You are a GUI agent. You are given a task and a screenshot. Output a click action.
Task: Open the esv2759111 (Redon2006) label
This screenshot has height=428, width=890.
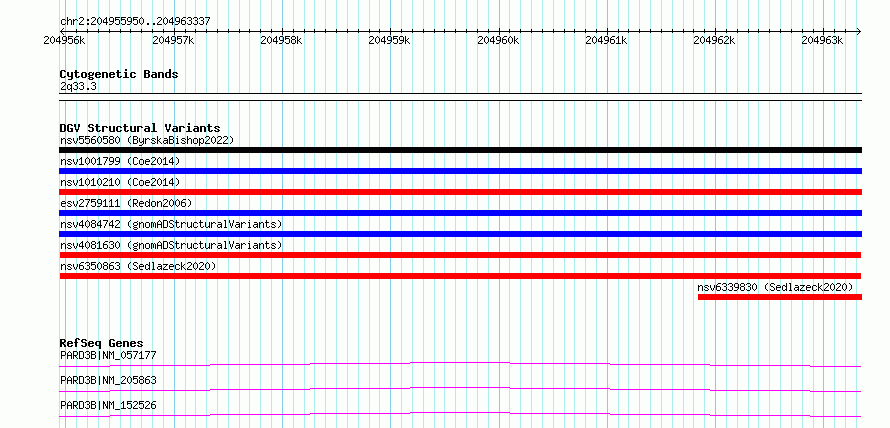(126, 203)
